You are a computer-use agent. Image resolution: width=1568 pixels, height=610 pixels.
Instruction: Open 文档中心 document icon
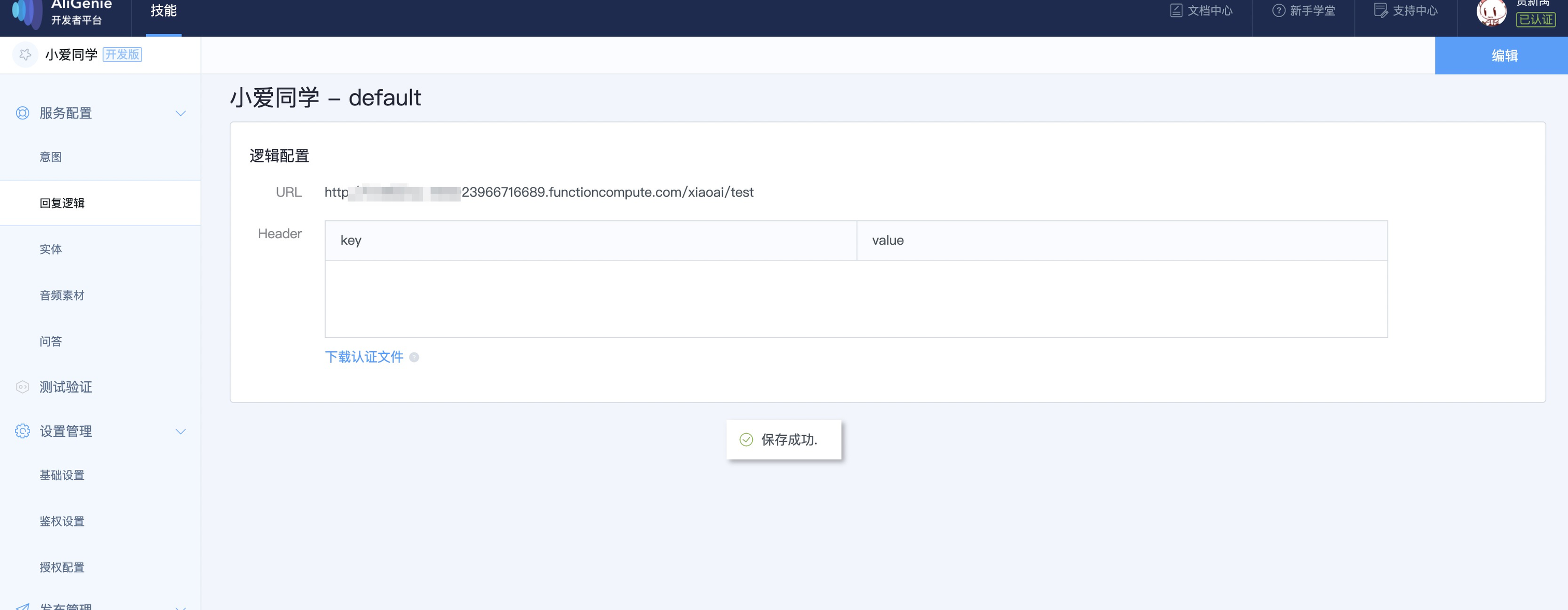[x=1176, y=11]
